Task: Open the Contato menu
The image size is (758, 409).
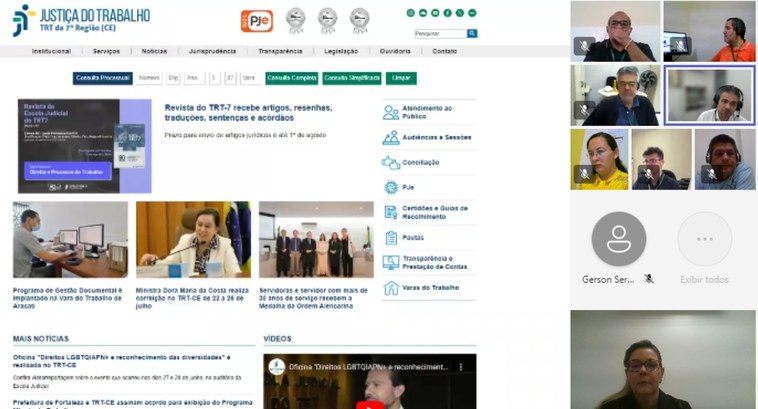Action: (445, 51)
